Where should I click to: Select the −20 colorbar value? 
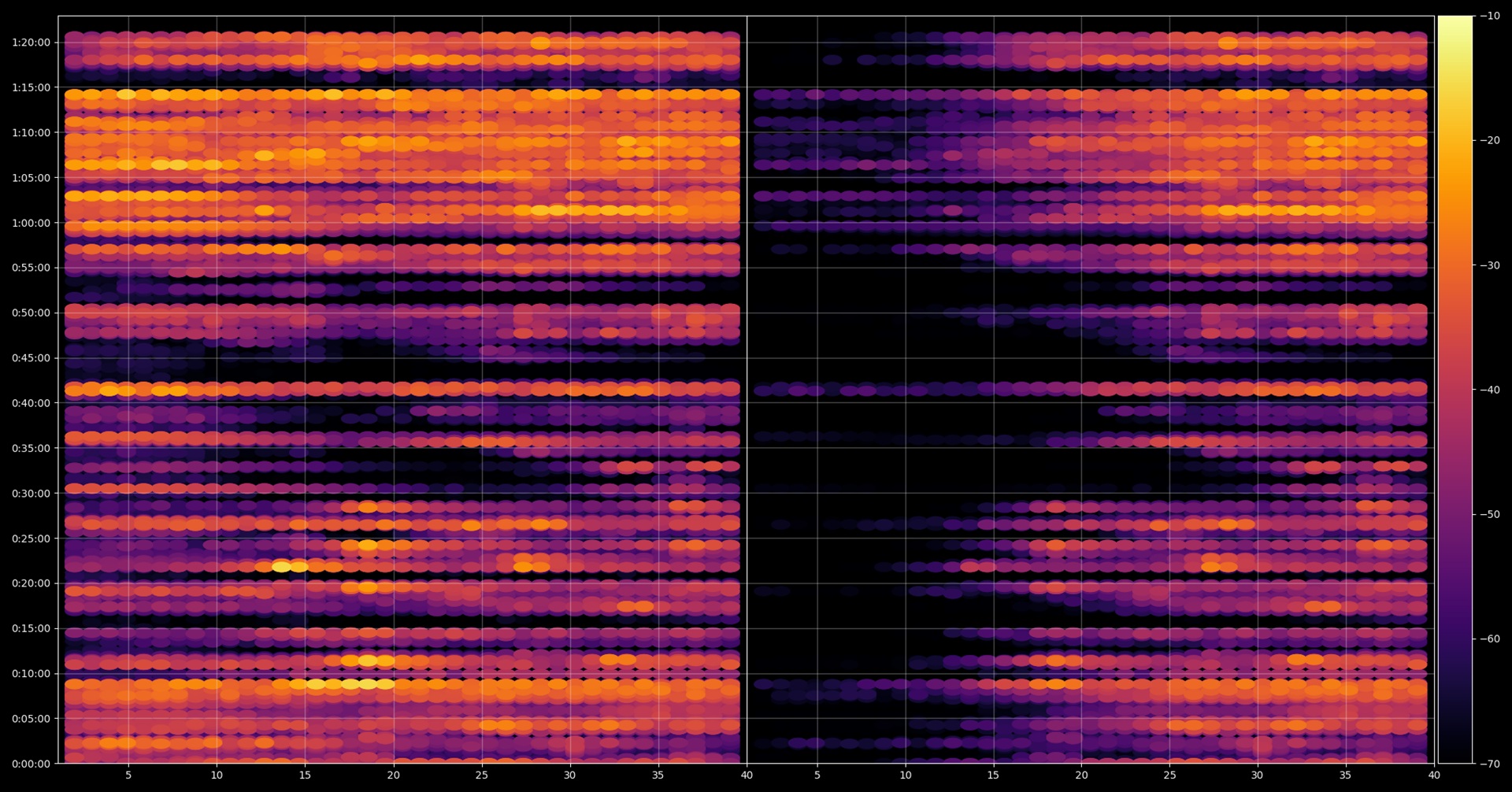1490,140
